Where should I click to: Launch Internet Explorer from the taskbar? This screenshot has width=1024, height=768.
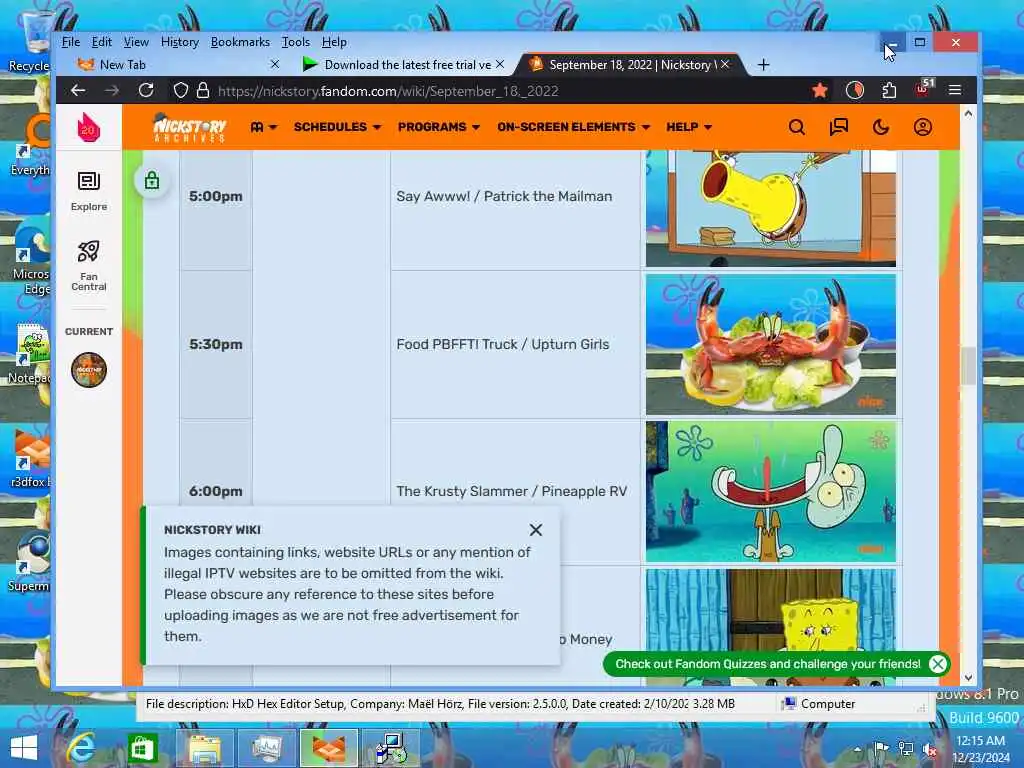coord(82,748)
